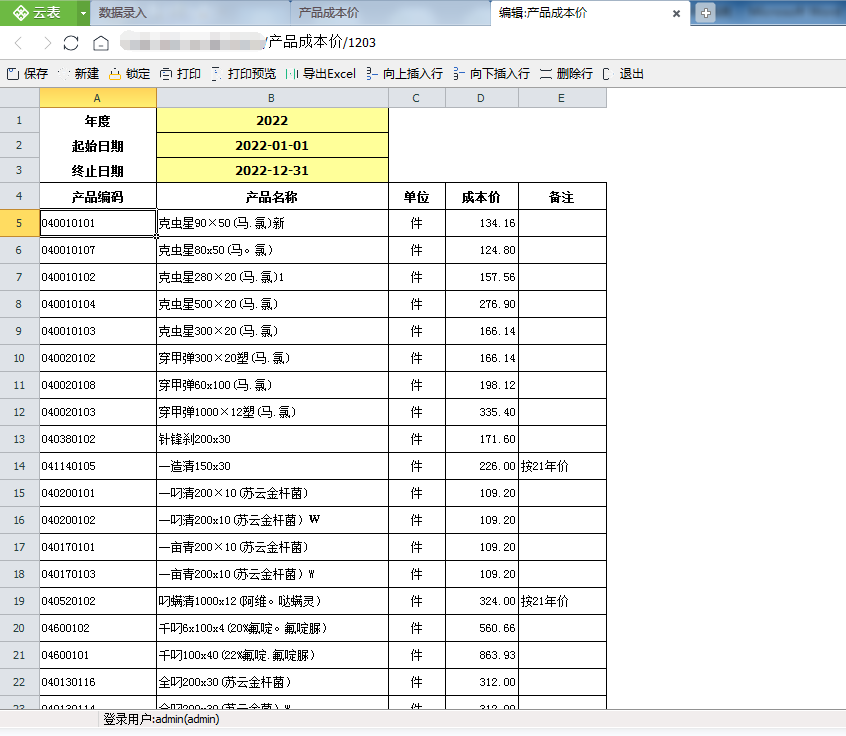
Task: Select column header B
Action: pyautogui.click(x=272, y=98)
